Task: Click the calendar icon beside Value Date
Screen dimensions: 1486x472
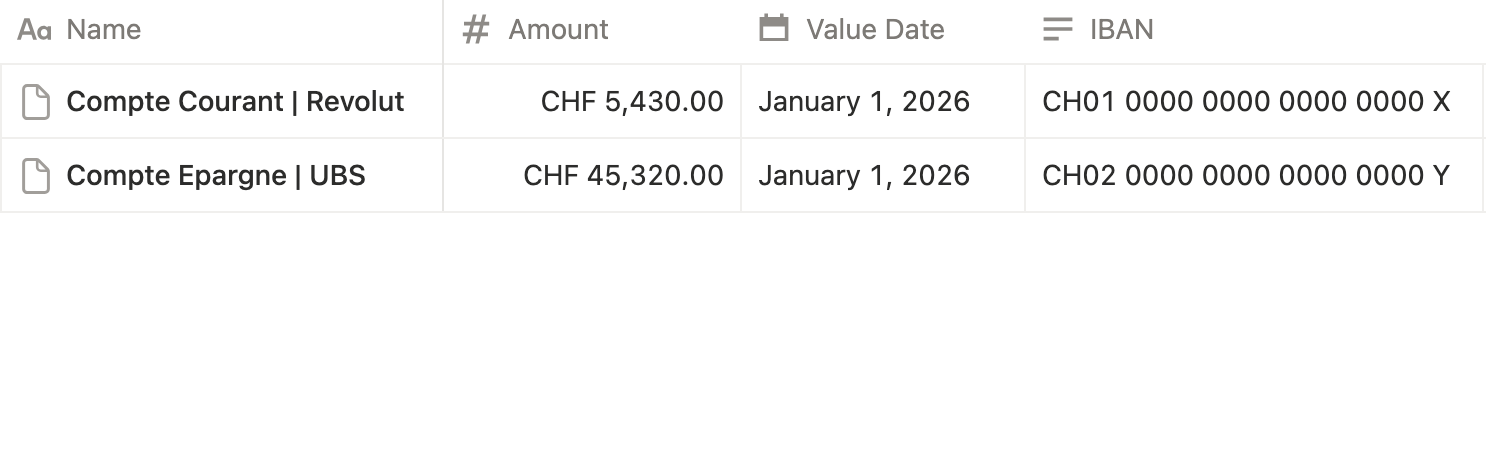Action: click(774, 28)
